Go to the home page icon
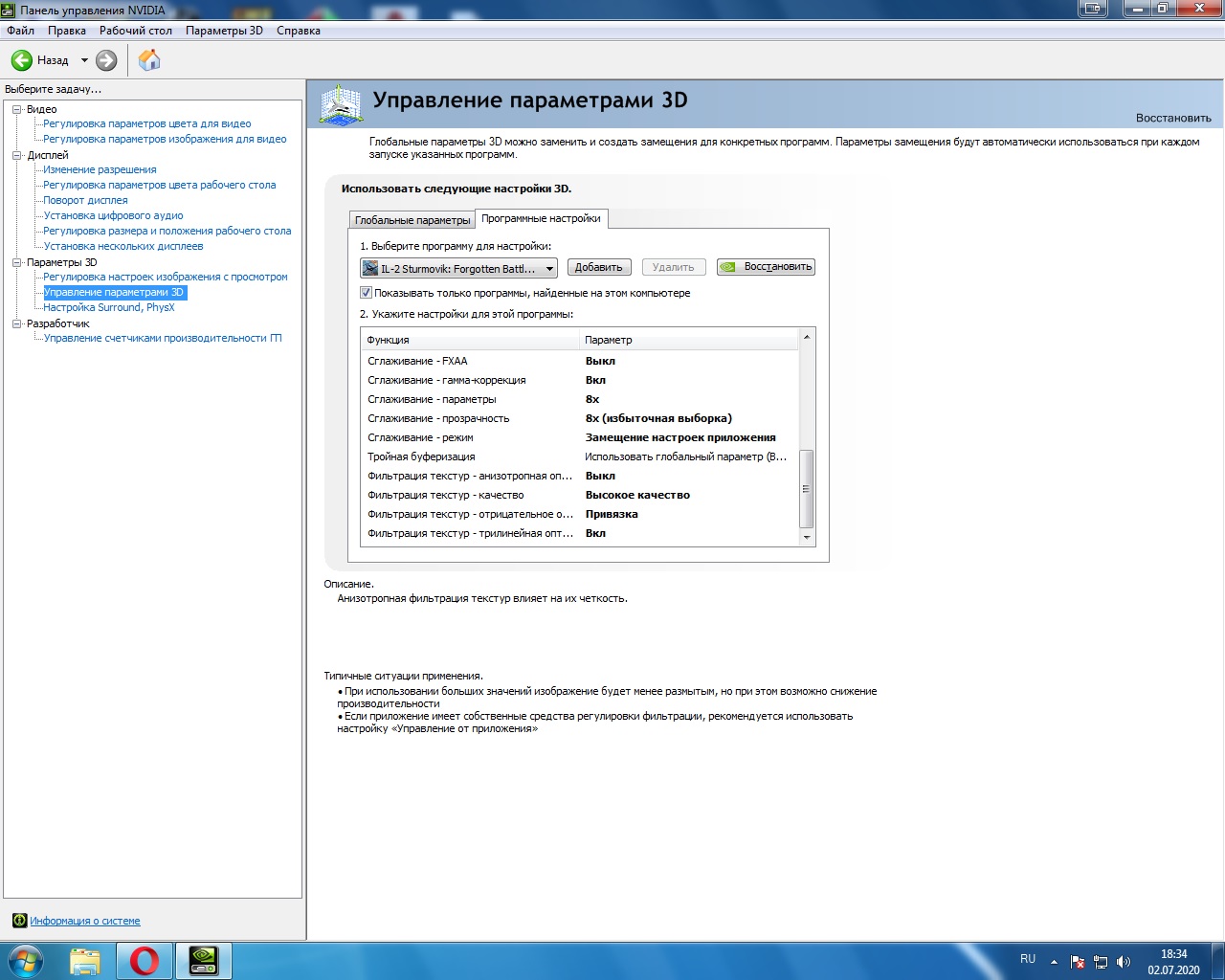The width and height of the screenshot is (1225, 980). [x=149, y=60]
